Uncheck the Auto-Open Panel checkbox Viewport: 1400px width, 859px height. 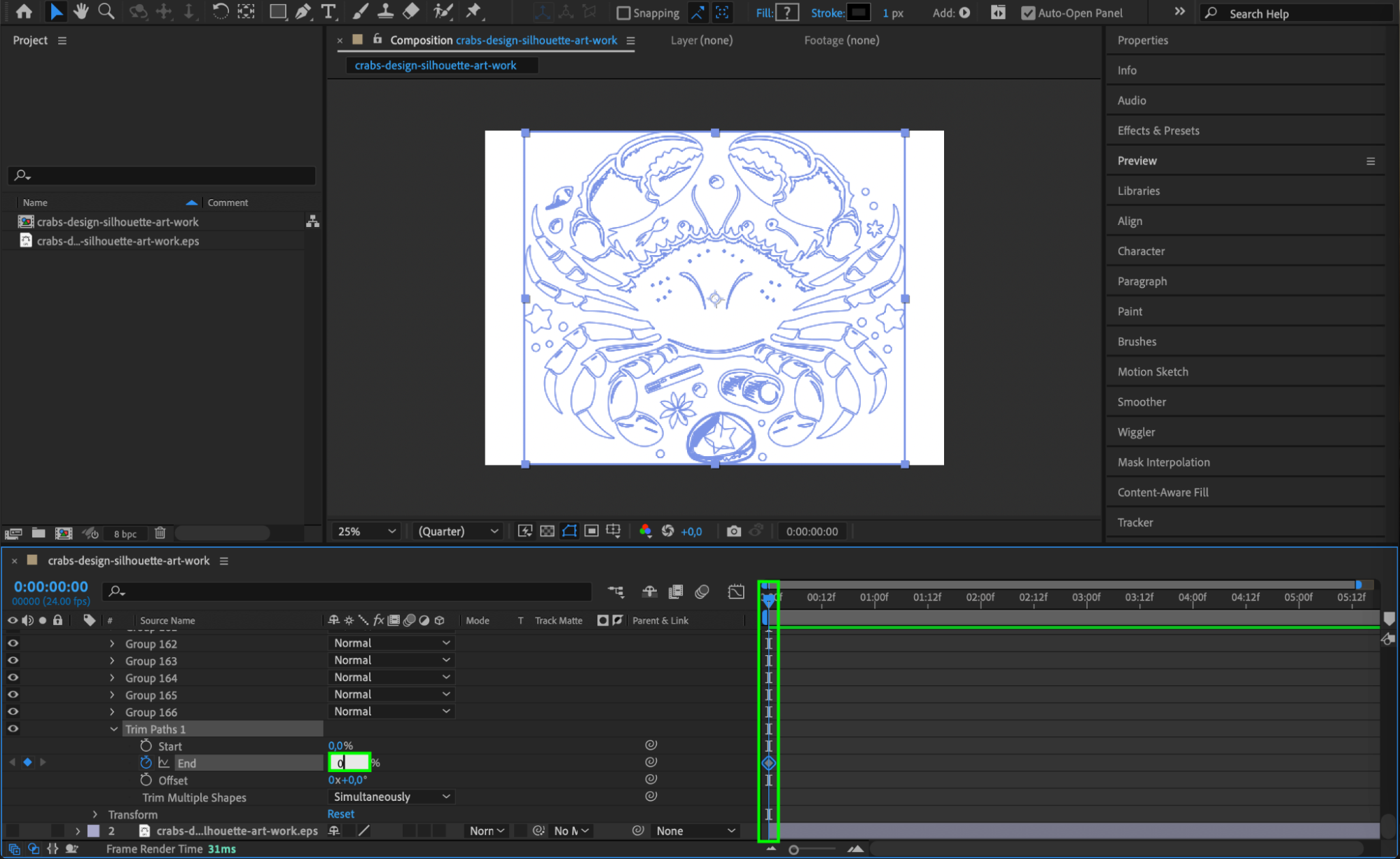pos(1027,13)
